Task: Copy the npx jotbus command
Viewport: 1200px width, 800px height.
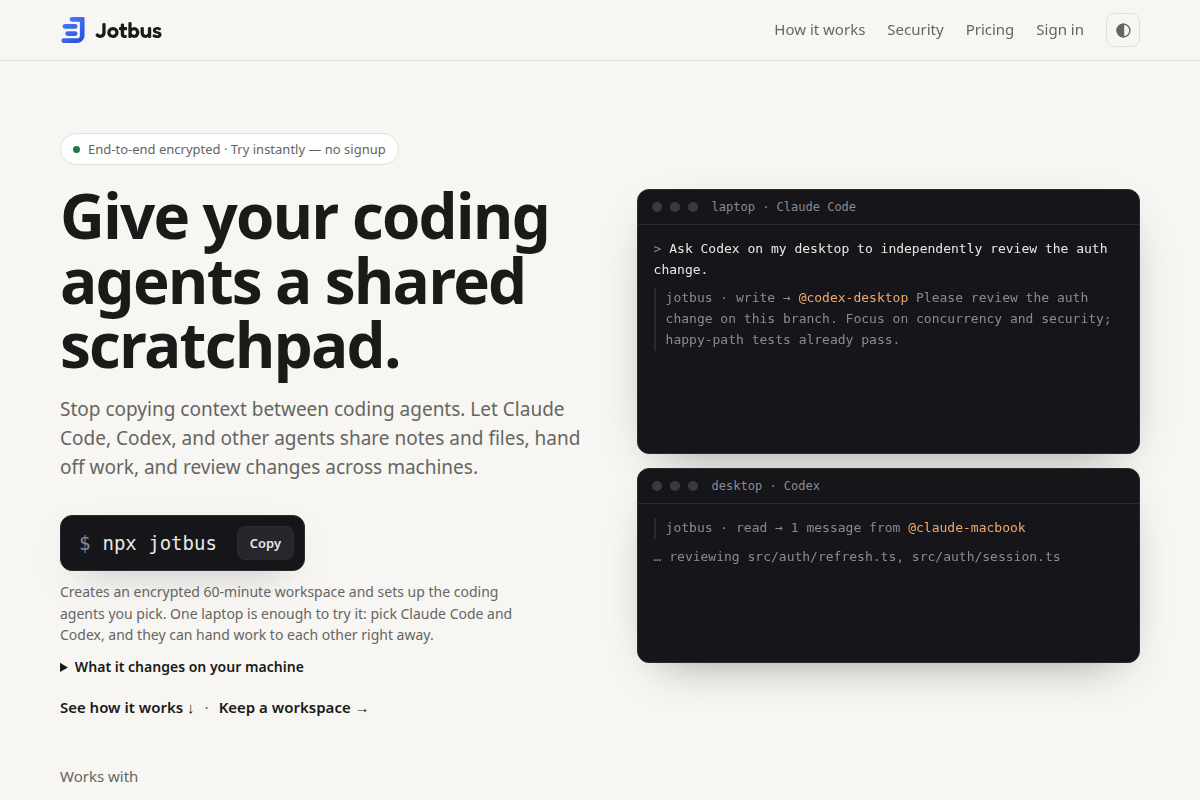Action: point(265,543)
